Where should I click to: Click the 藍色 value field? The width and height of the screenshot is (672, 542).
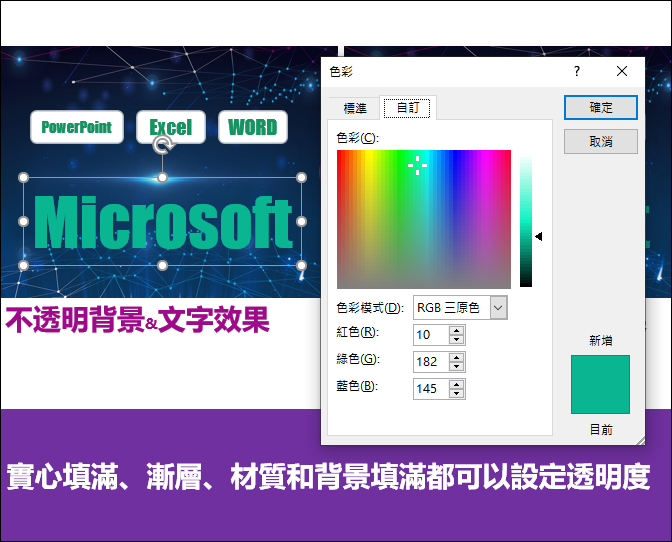tap(431, 389)
